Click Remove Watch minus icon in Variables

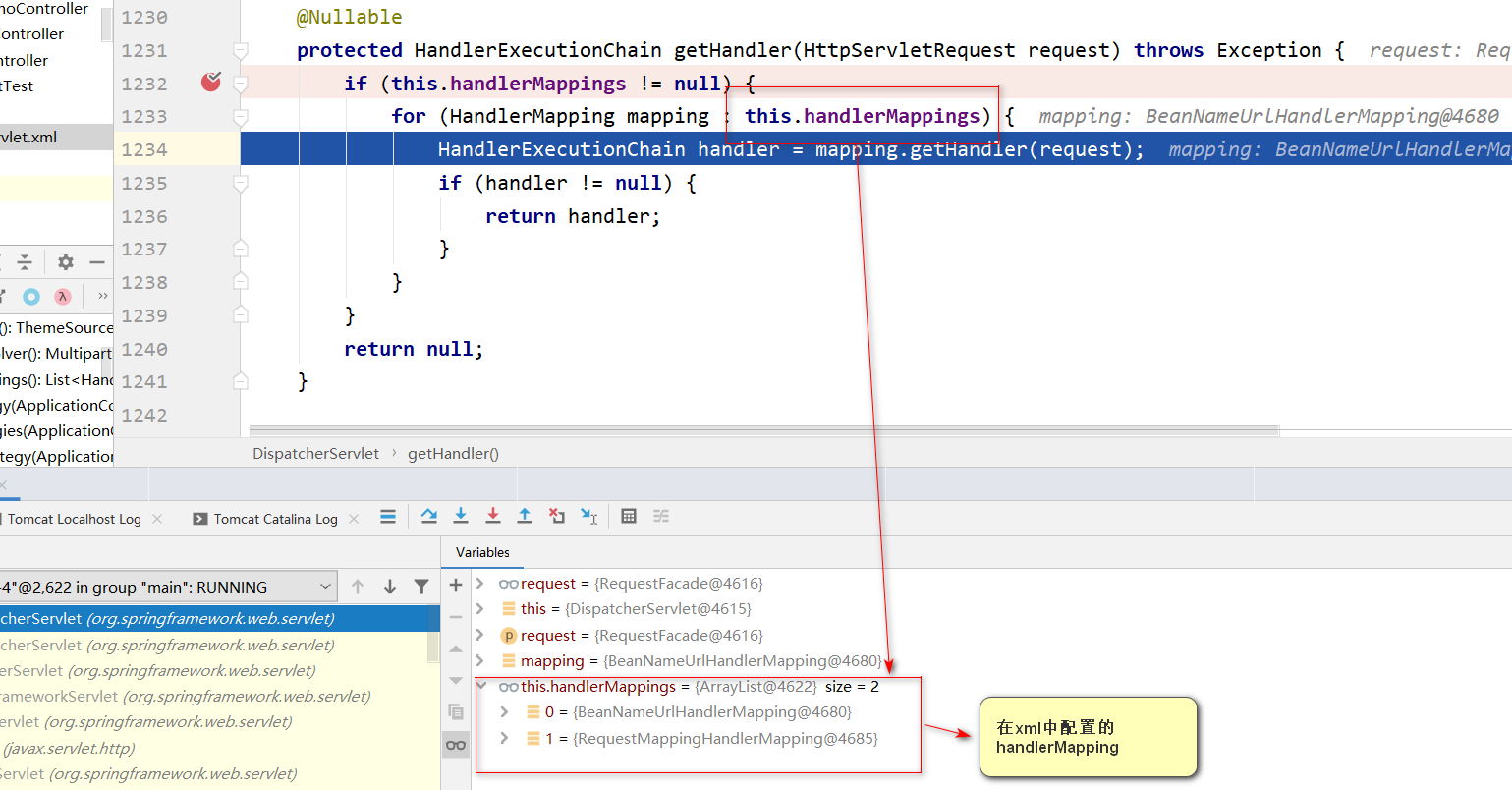456,617
